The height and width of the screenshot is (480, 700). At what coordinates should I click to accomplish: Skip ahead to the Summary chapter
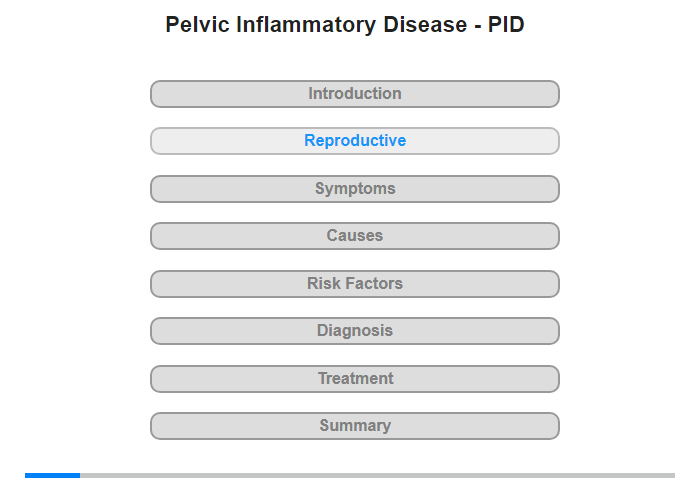point(355,426)
